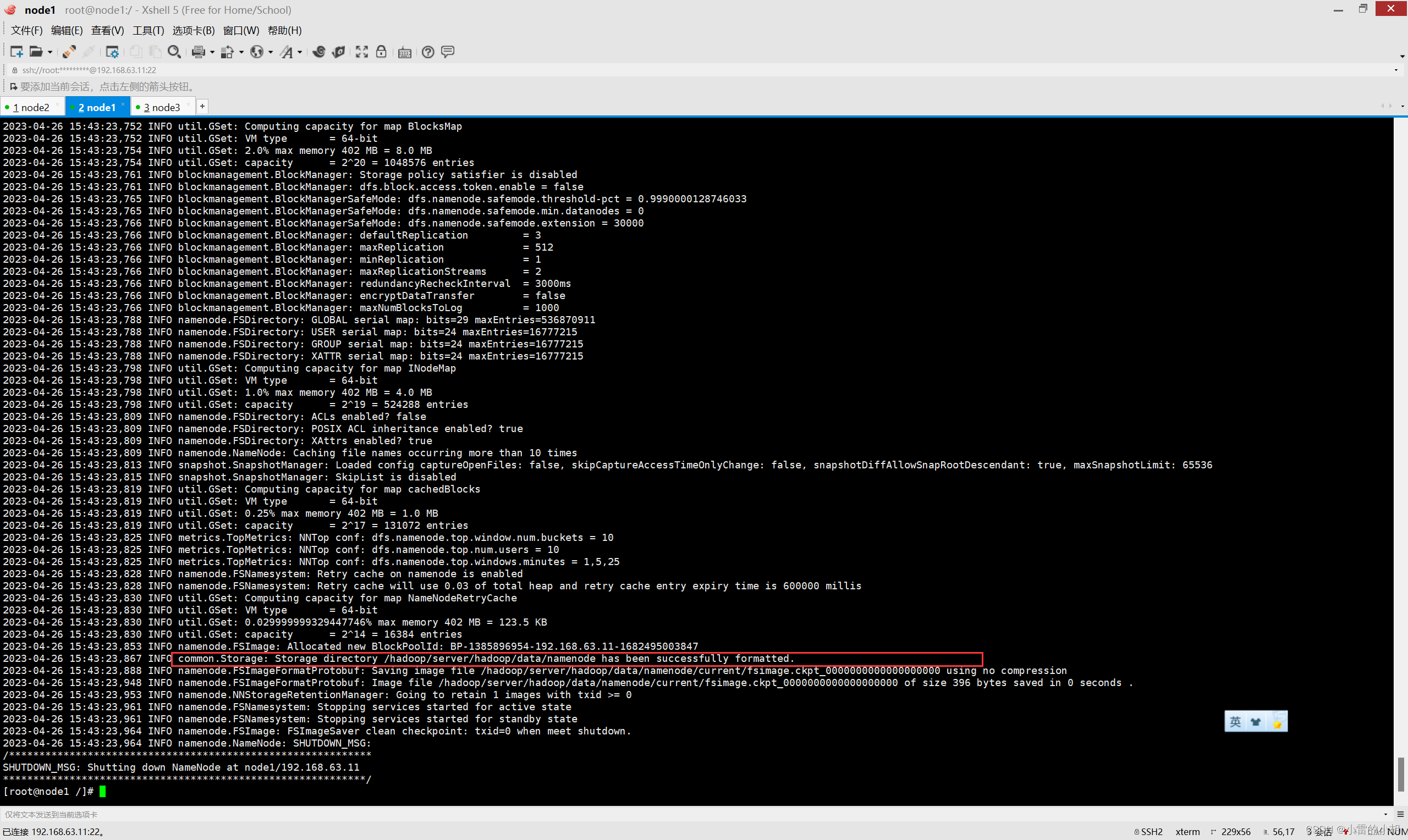The height and width of the screenshot is (840, 1408).
Task: Click the terminal prompt [root@node1 /]#
Action: 48,791
